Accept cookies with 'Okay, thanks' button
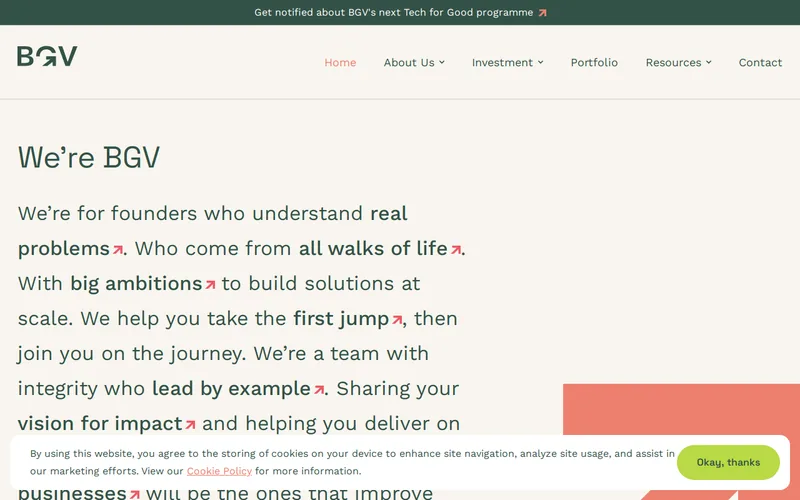 [x=728, y=462]
